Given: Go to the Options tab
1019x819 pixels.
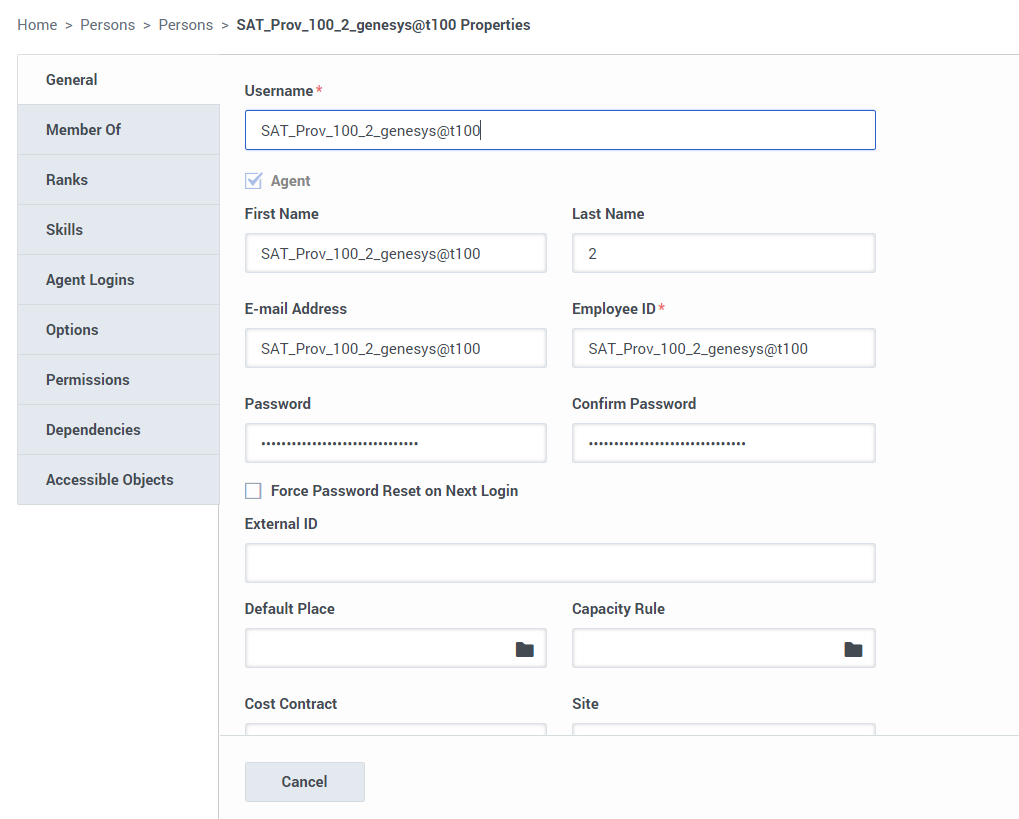Looking at the screenshot, I should 118,330.
